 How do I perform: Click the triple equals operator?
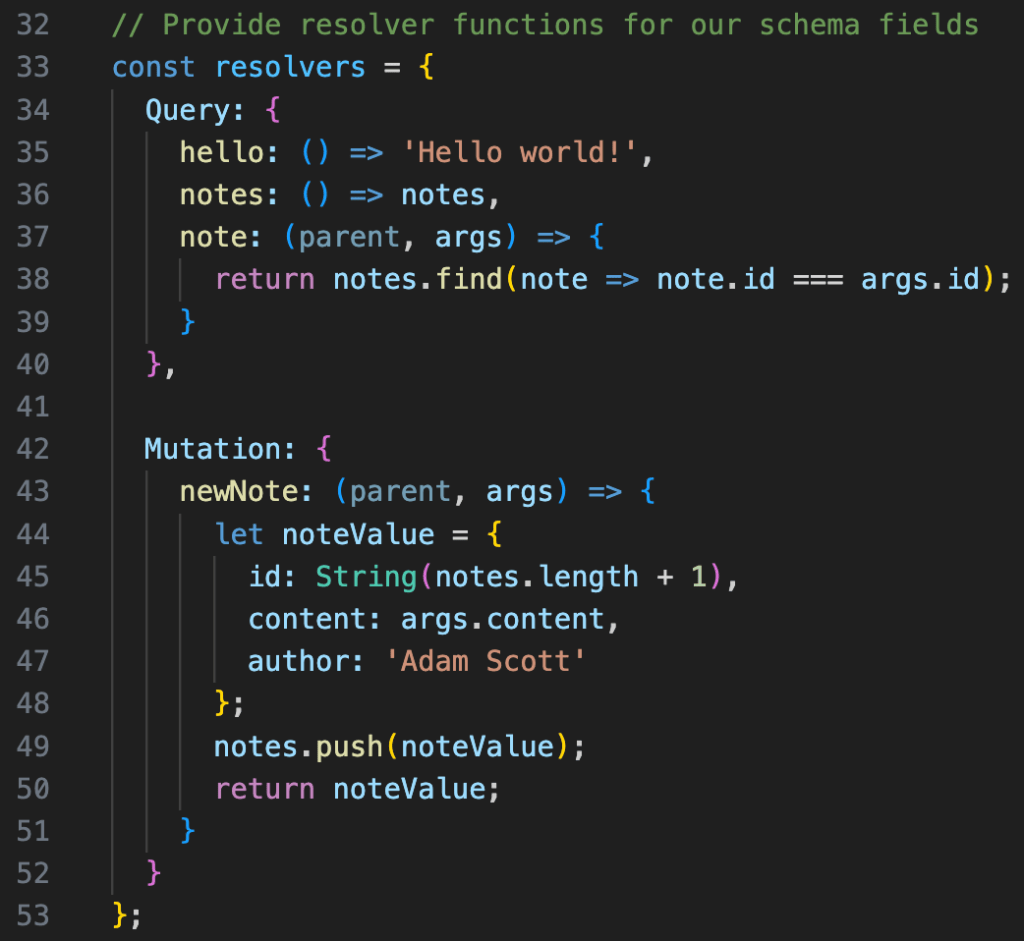[817, 279]
